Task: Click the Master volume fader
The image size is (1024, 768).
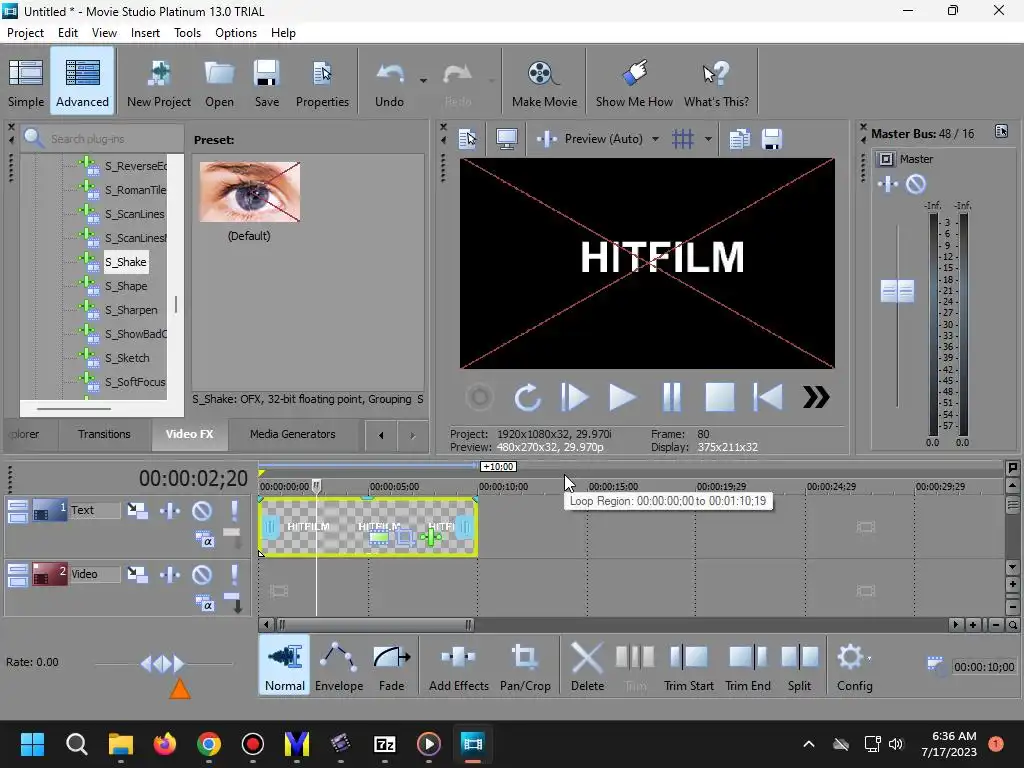Action: point(897,291)
